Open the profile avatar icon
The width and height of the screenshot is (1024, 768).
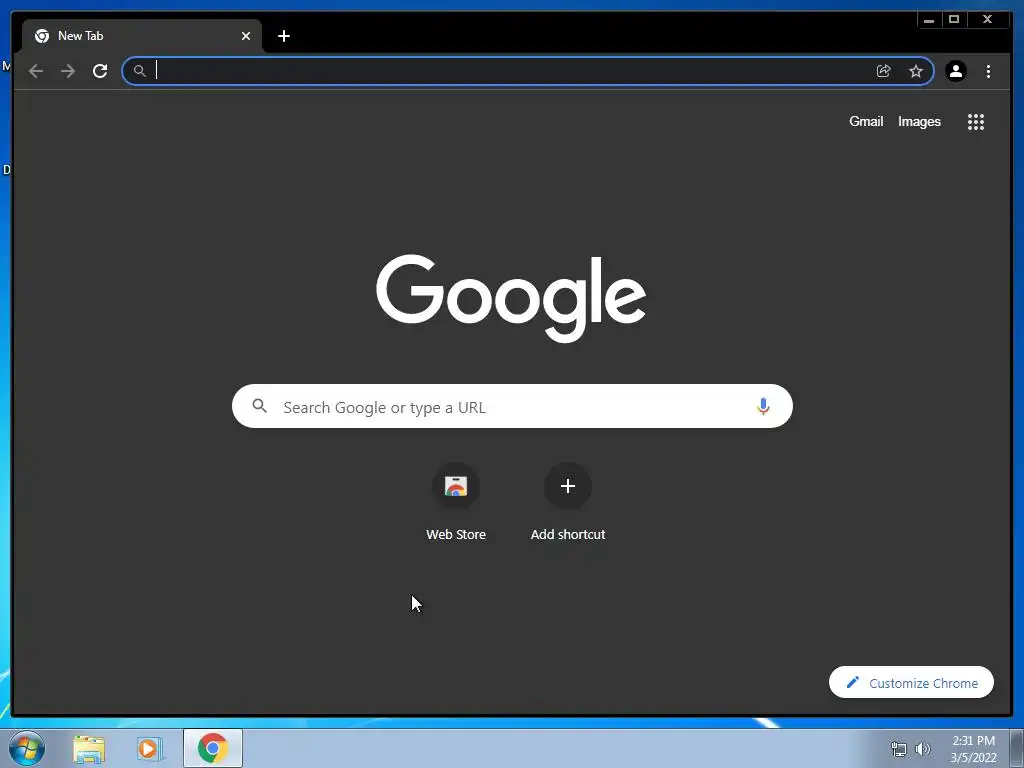955,71
